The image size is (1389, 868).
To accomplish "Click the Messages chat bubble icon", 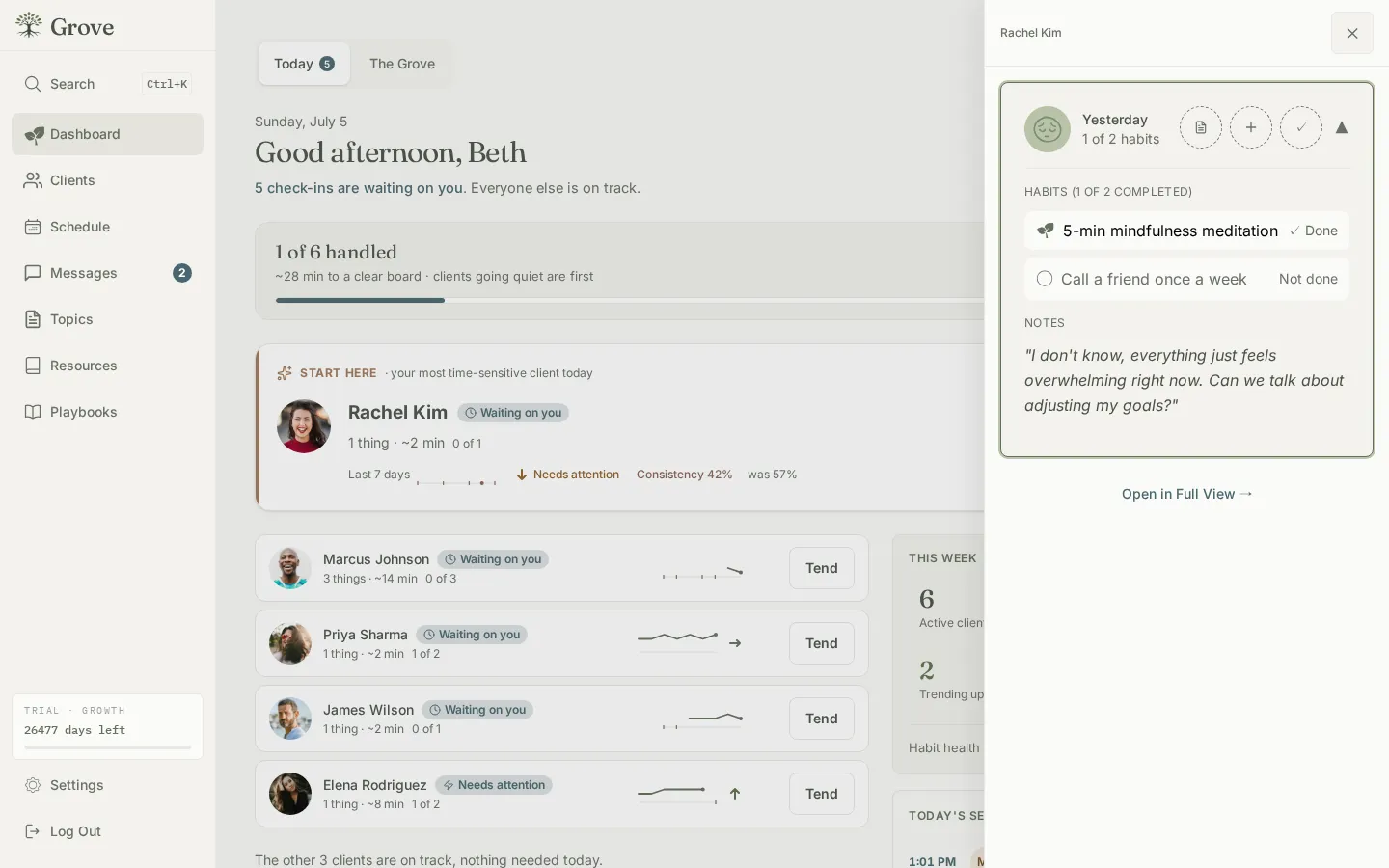I will [x=33, y=273].
